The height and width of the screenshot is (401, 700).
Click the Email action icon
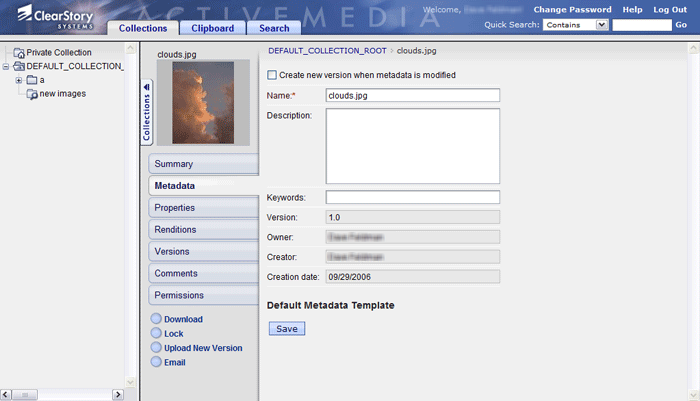point(155,362)
